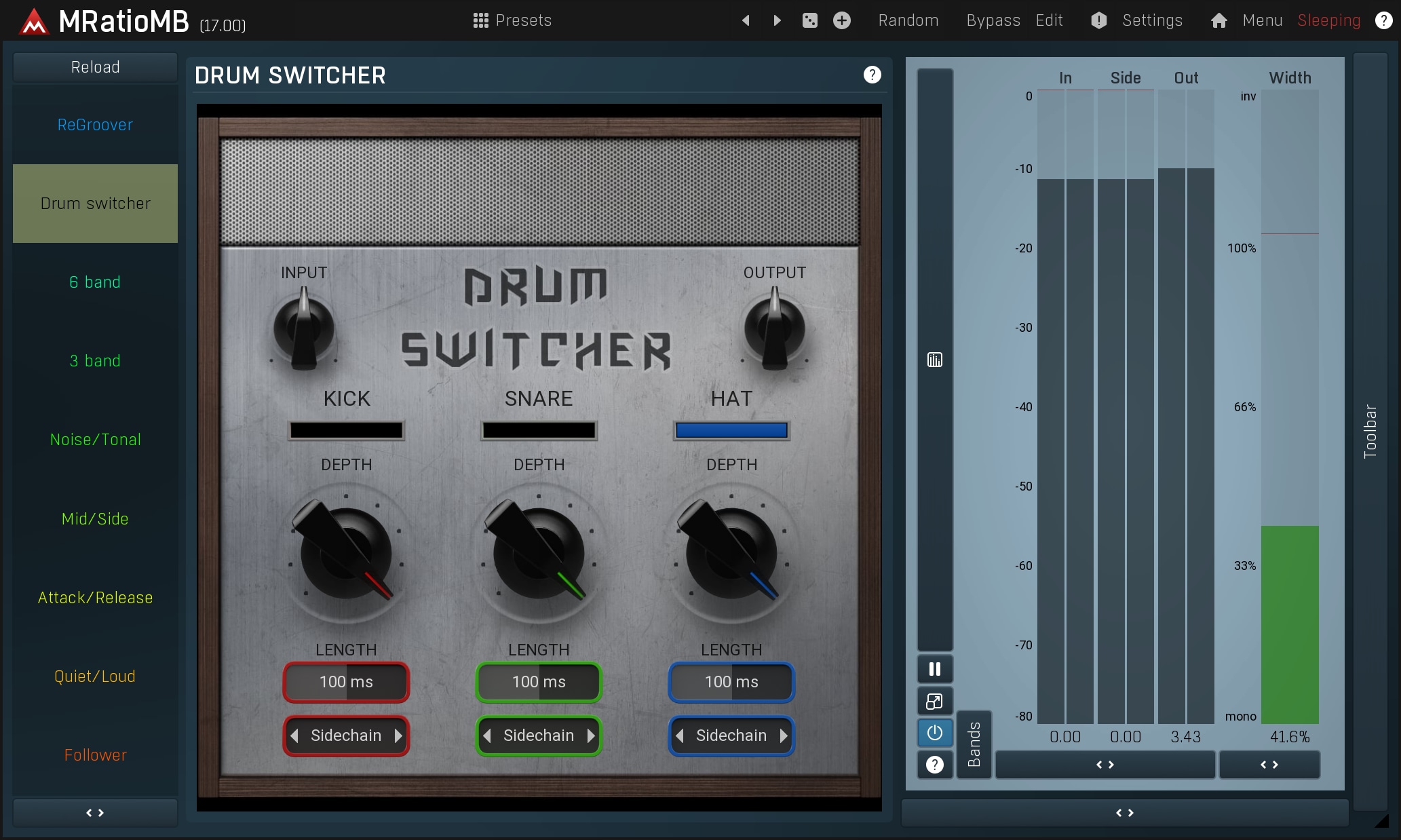1401x840 pixels.
Task: Switch to the ReGroover device tab
Action: [95, 125]
